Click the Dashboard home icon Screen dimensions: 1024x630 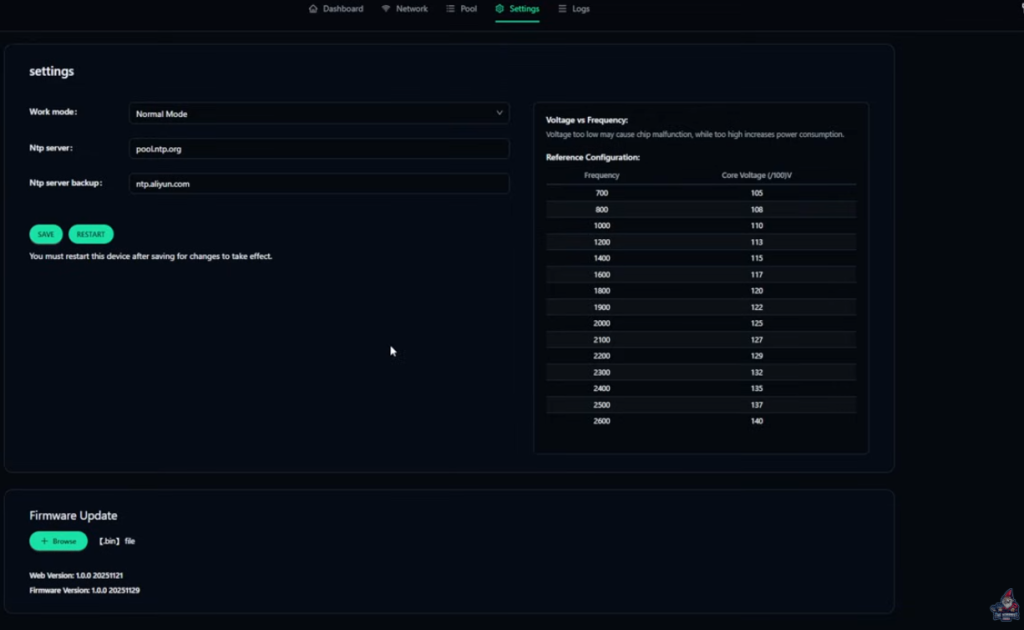point(313,9)
